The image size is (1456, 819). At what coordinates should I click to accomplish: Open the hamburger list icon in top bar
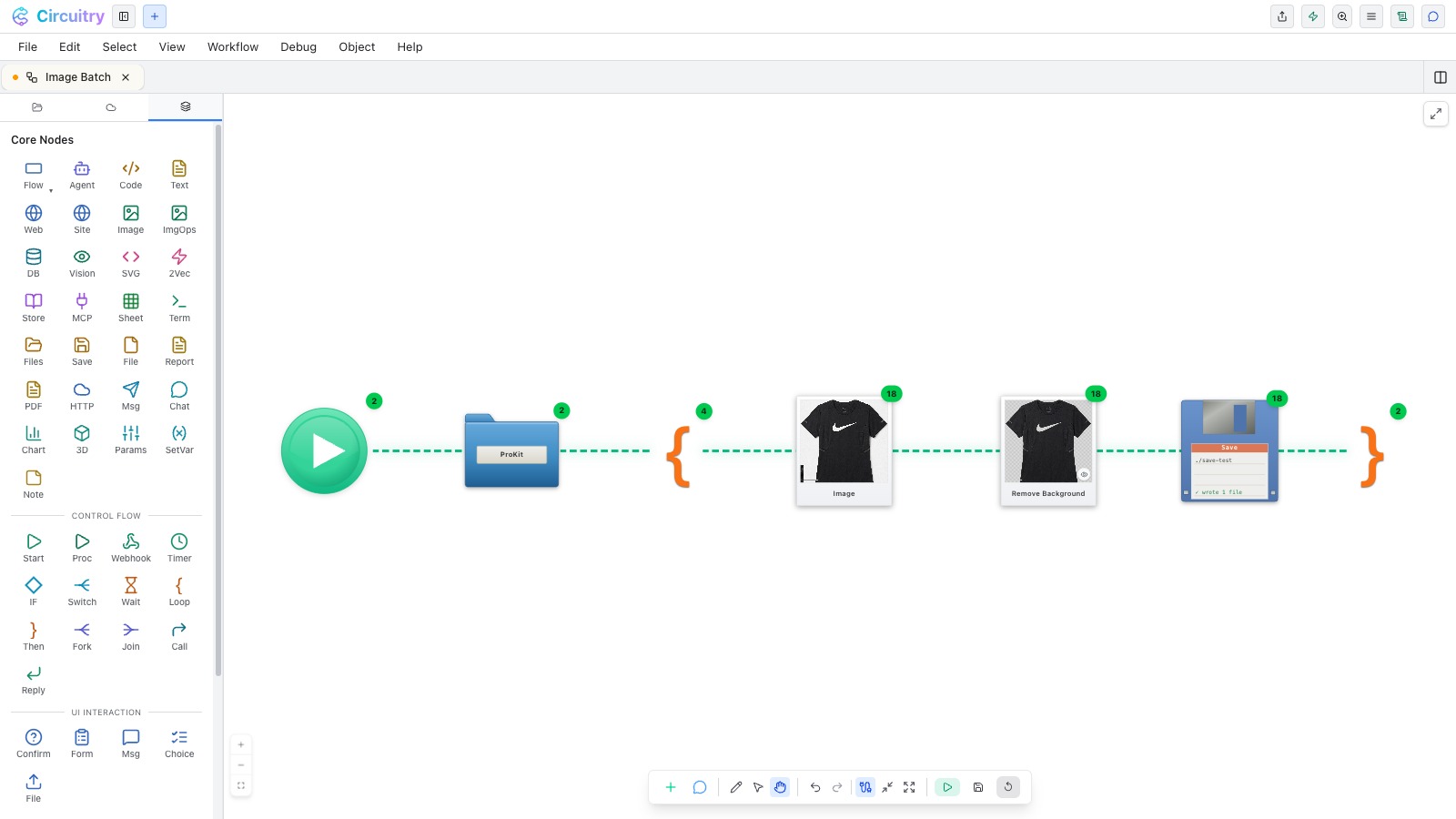click(1371, 16)
